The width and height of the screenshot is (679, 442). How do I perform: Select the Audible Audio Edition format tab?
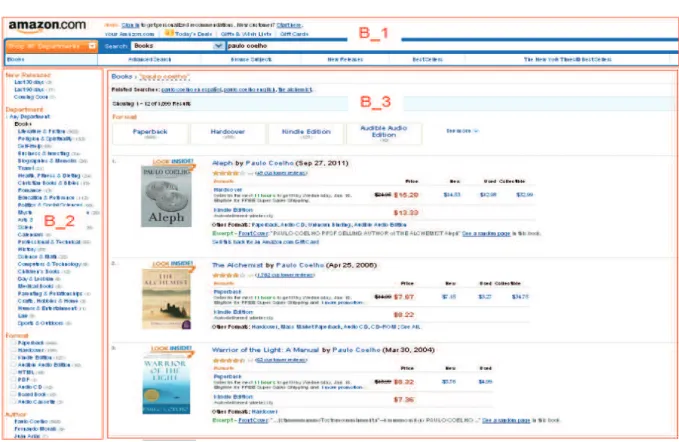(x=384, y=134)
